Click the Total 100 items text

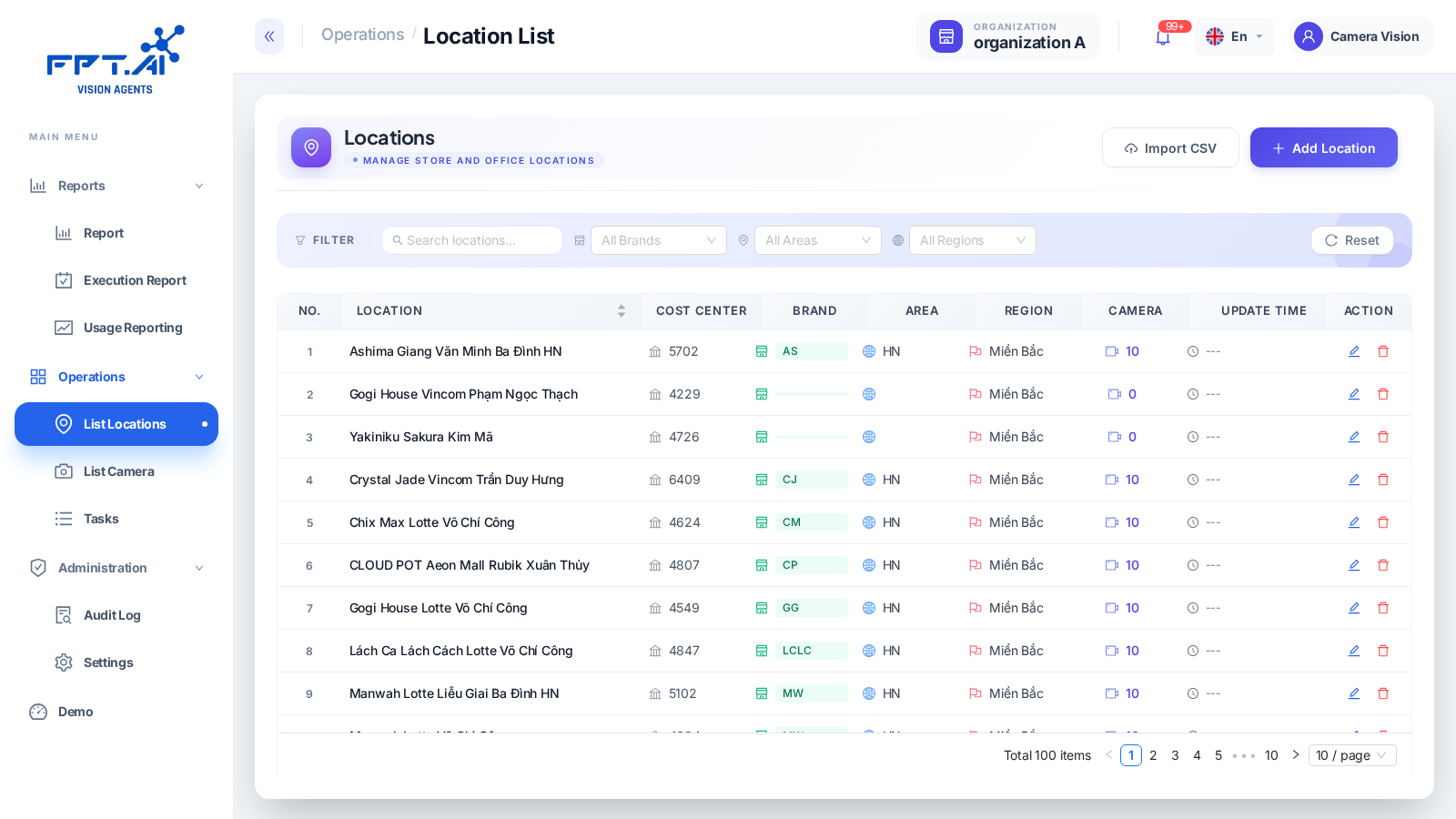1047,755
